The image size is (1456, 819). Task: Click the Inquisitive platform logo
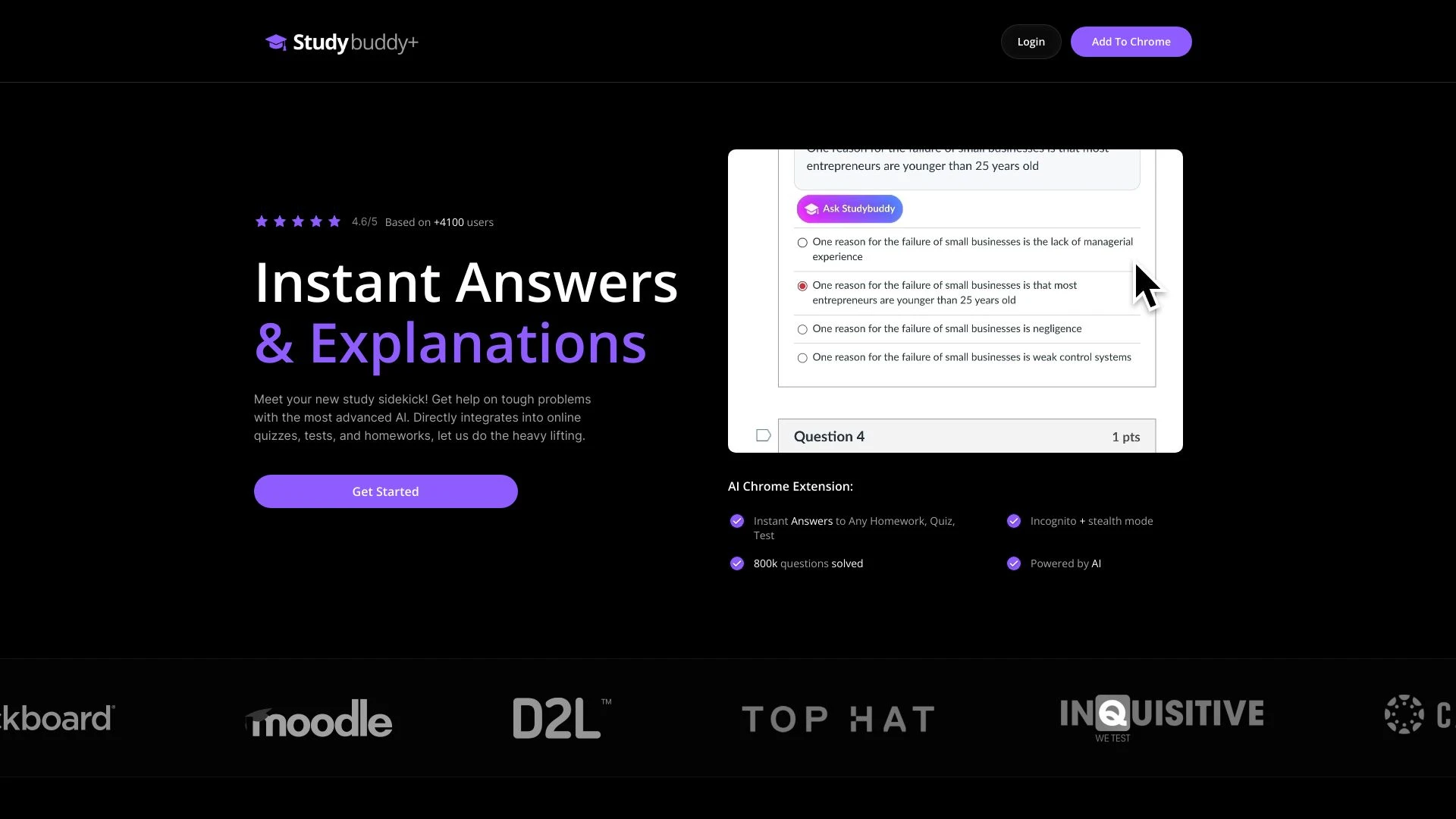(1161, 718)
